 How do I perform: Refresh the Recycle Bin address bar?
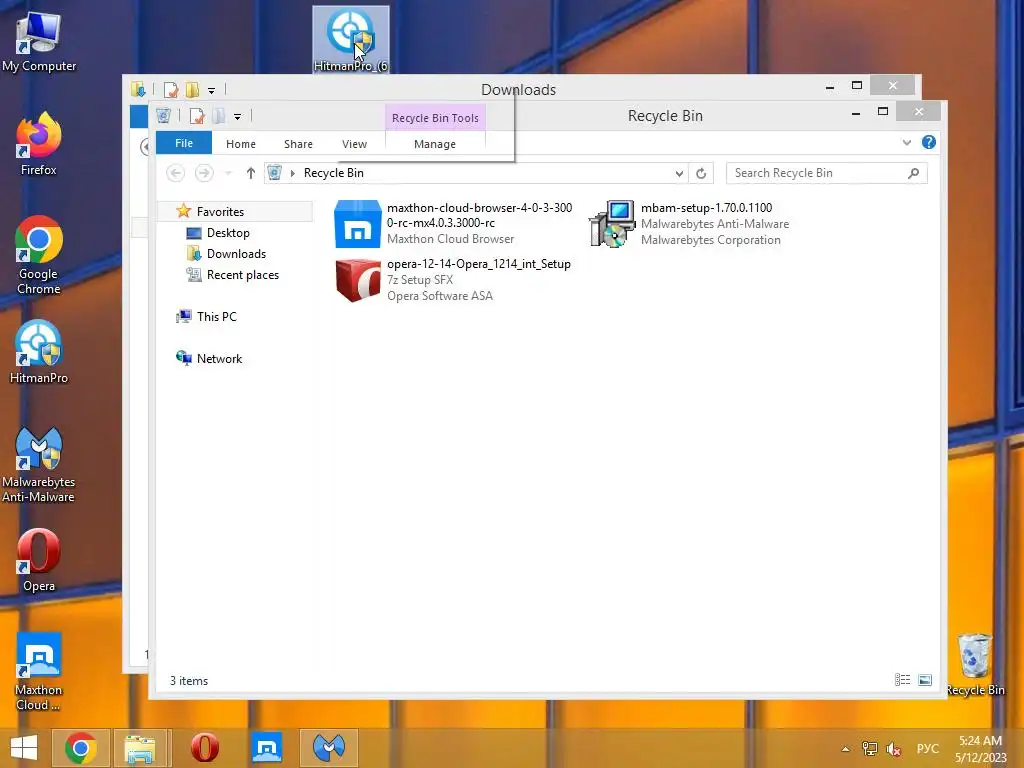point(701,173)
